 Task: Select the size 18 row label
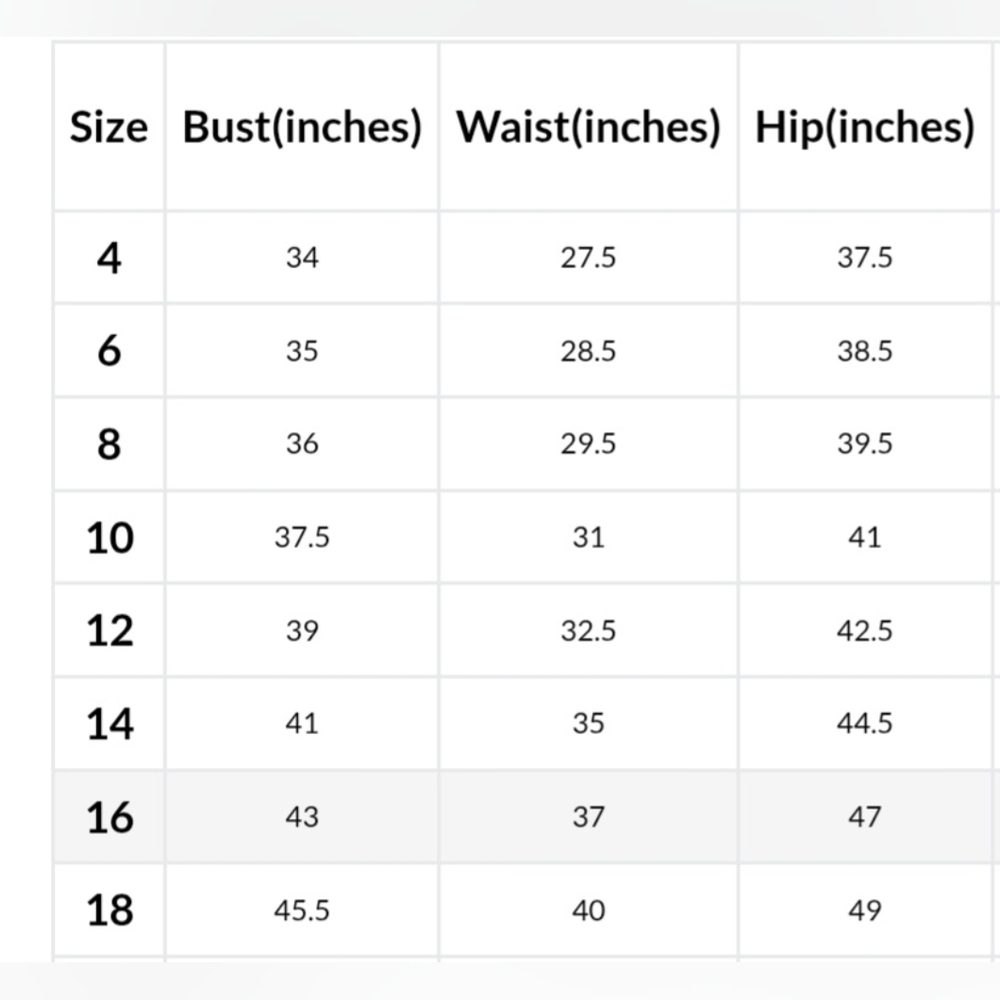110,910
